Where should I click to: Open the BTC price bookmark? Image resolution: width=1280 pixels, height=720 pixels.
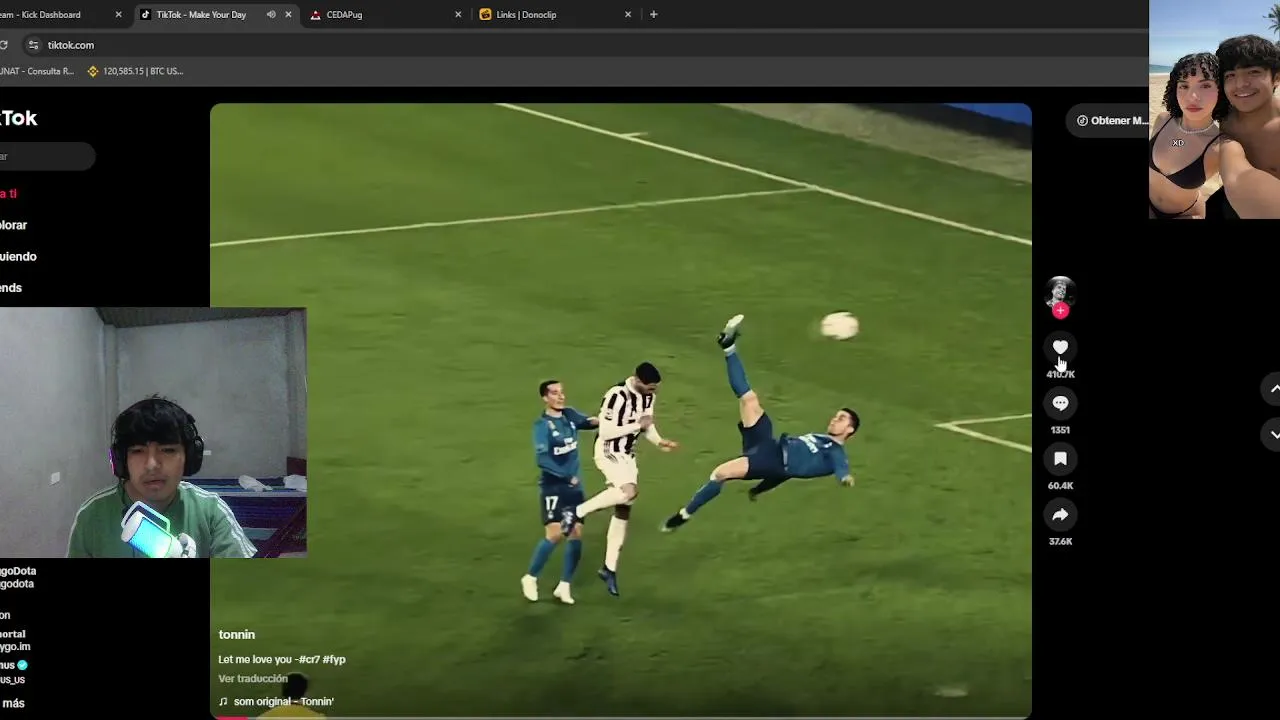tap(135, 71)
